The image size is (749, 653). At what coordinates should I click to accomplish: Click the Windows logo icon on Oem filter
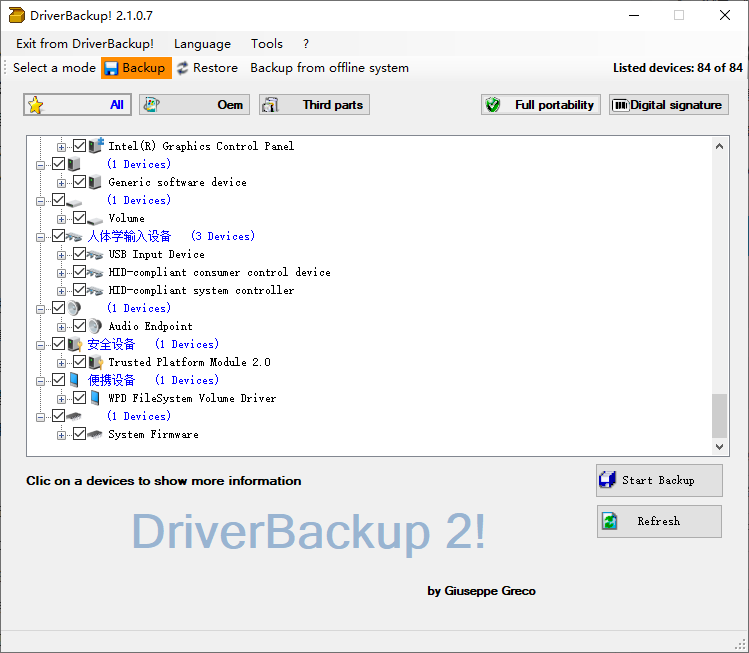[x=152, y=105]
